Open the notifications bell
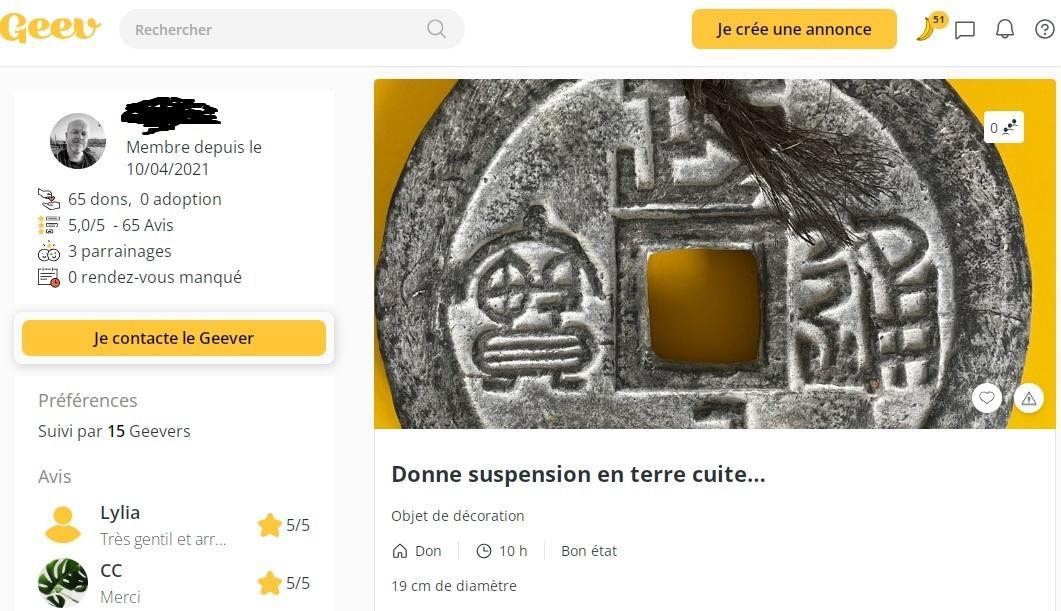This screenshot has height=611, width=1061. click(1005, 29)
